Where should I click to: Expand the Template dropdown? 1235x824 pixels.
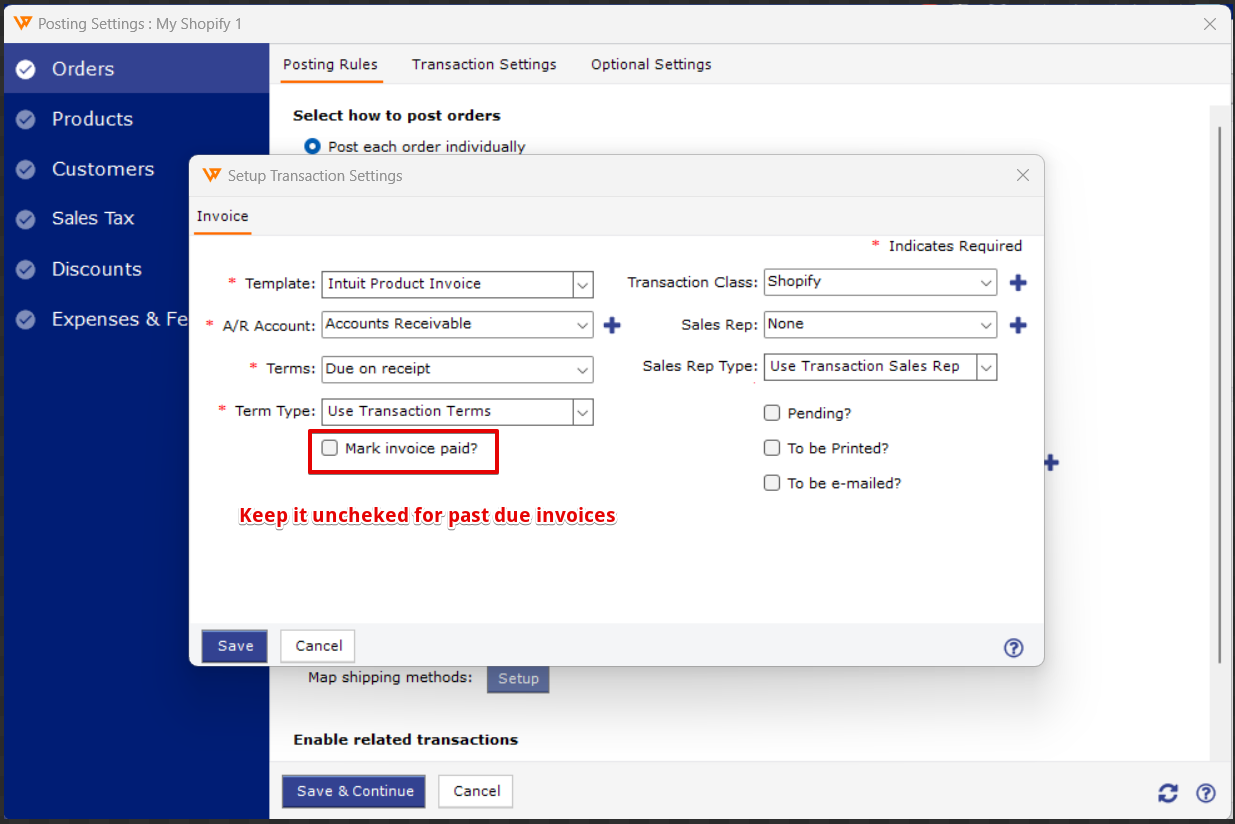pyautogui.click(x=583, y=284)
